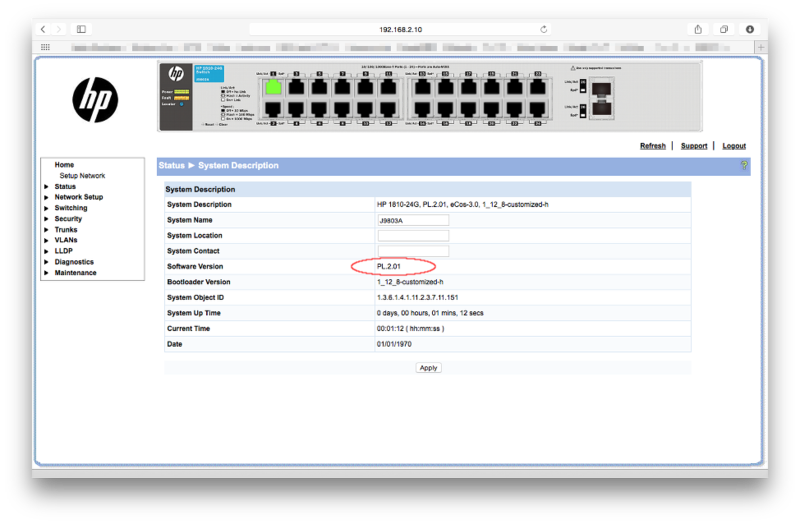800x524 pixels.
Task: Expand the Security arrow
Action: coord(46,219)
